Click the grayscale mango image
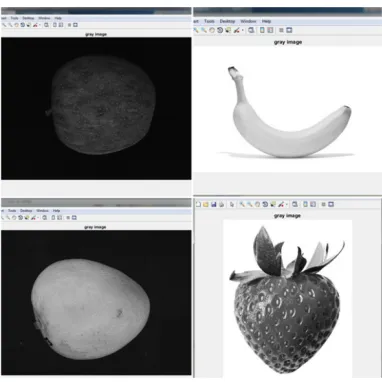382x382 pixels. 96,302
